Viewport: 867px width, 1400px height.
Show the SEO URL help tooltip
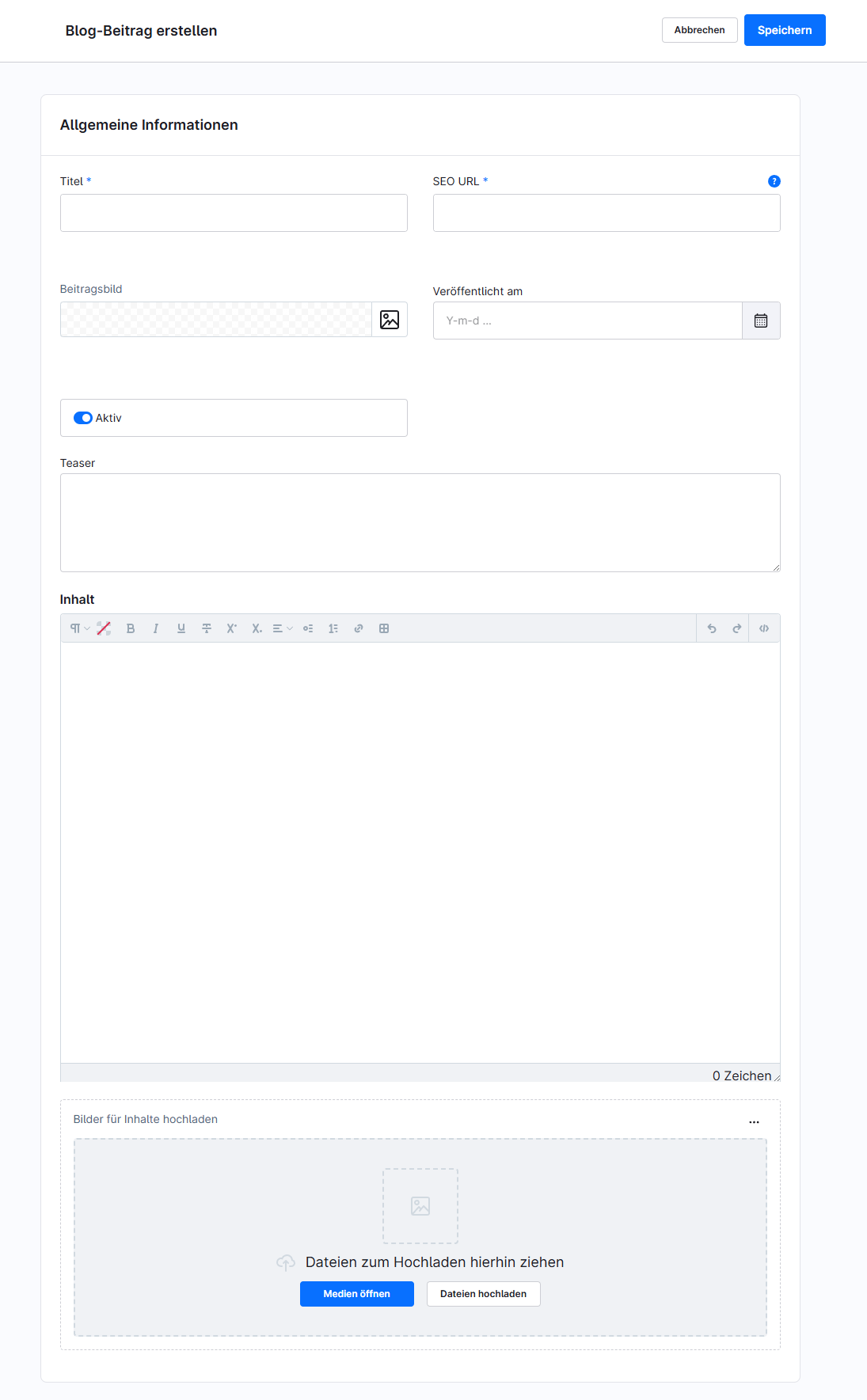pos(774,181)
